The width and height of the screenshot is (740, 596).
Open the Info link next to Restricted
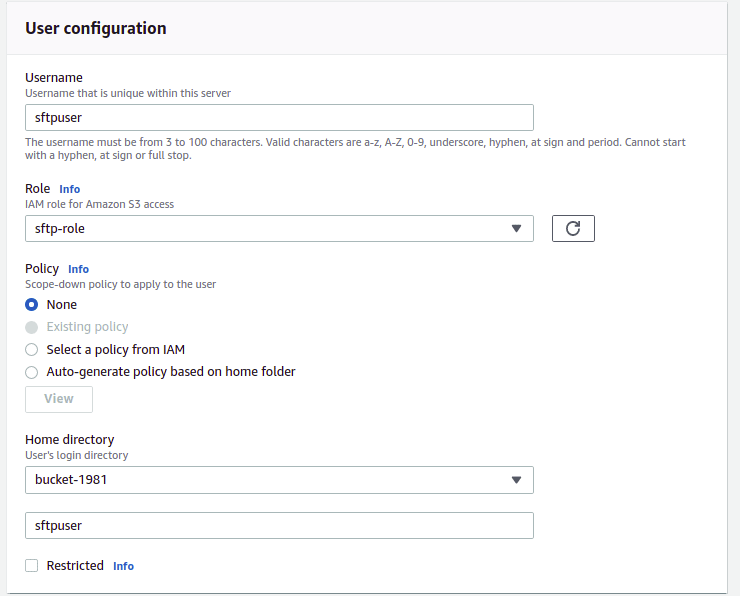[x=123, y=566]
